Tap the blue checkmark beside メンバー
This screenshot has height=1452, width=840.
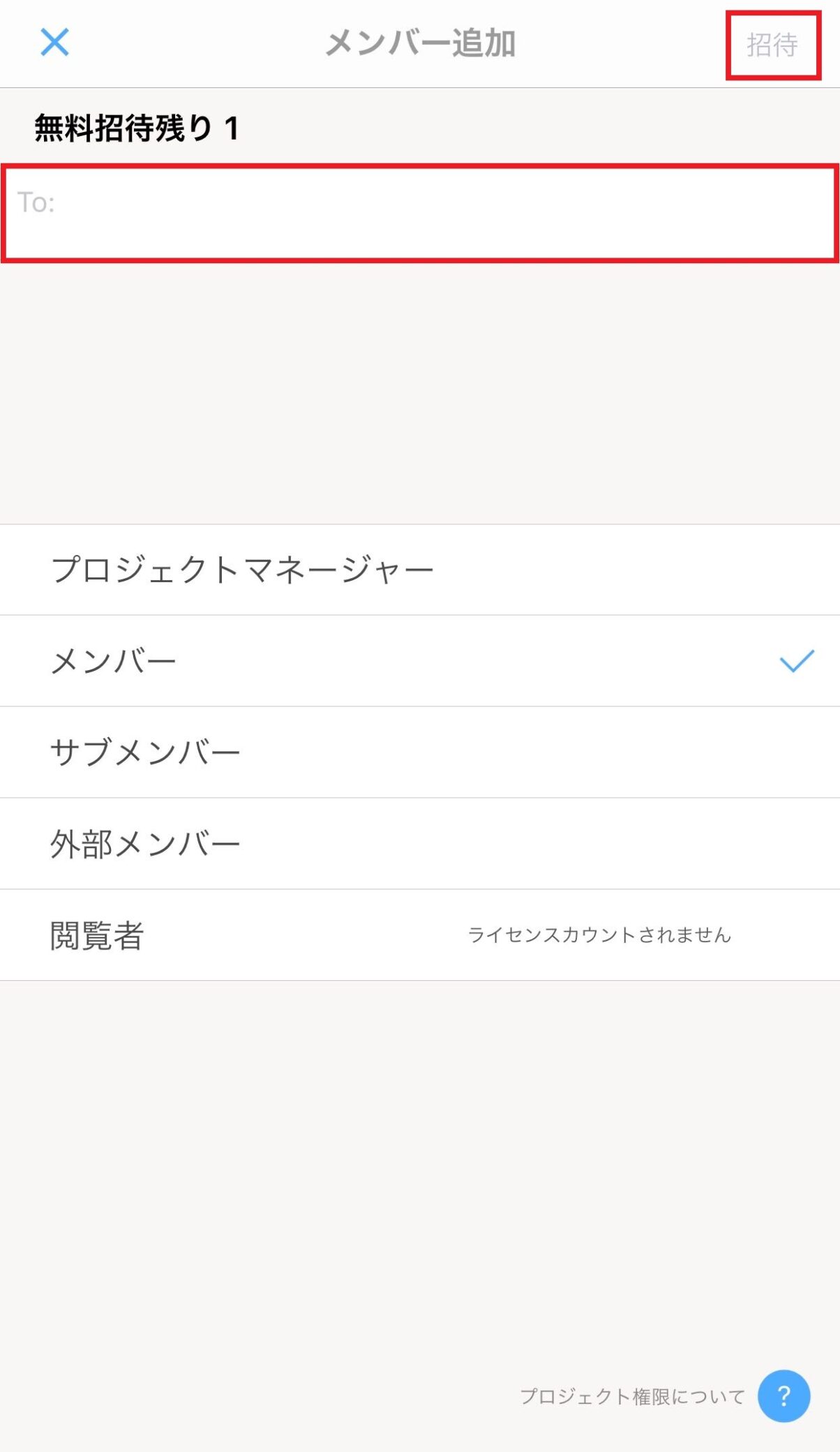tap(797, 660)
